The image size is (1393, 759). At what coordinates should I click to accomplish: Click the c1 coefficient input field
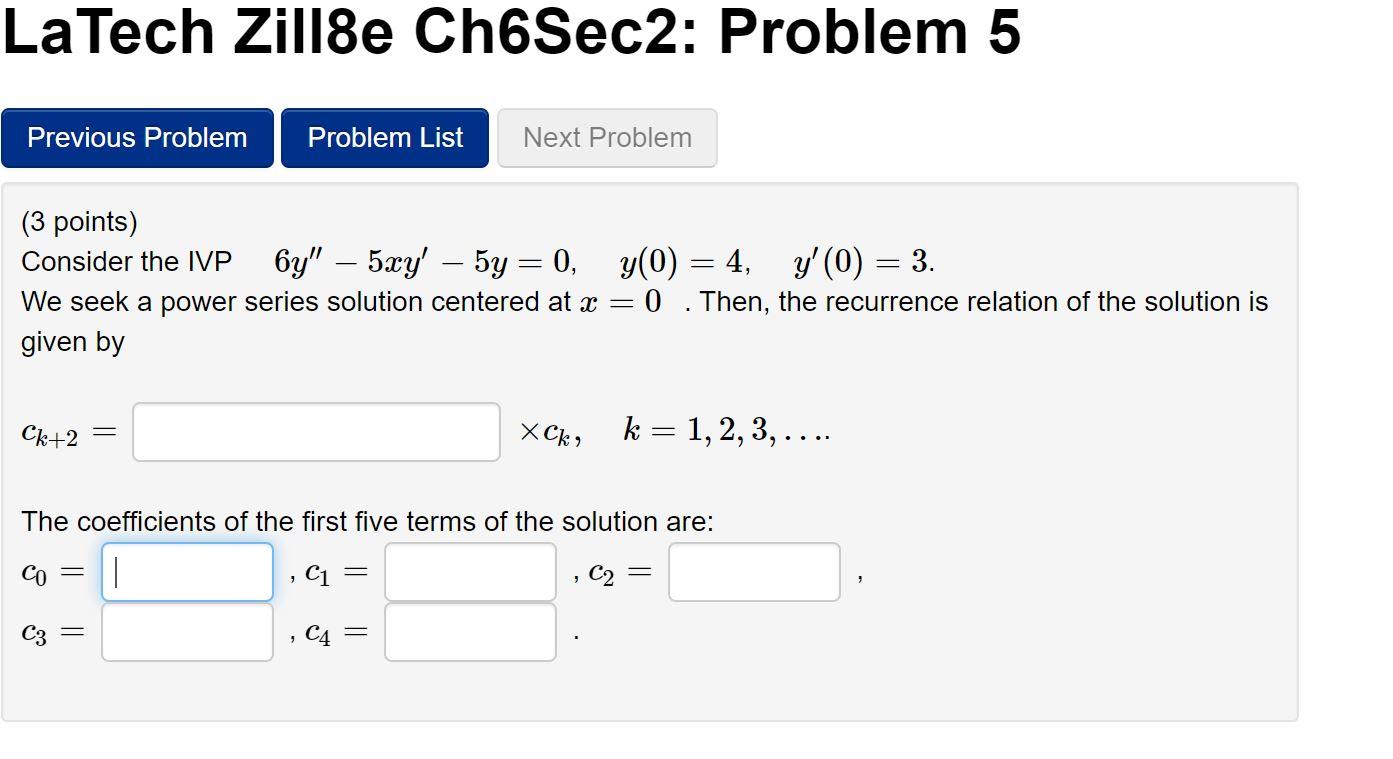click(469, 571)
